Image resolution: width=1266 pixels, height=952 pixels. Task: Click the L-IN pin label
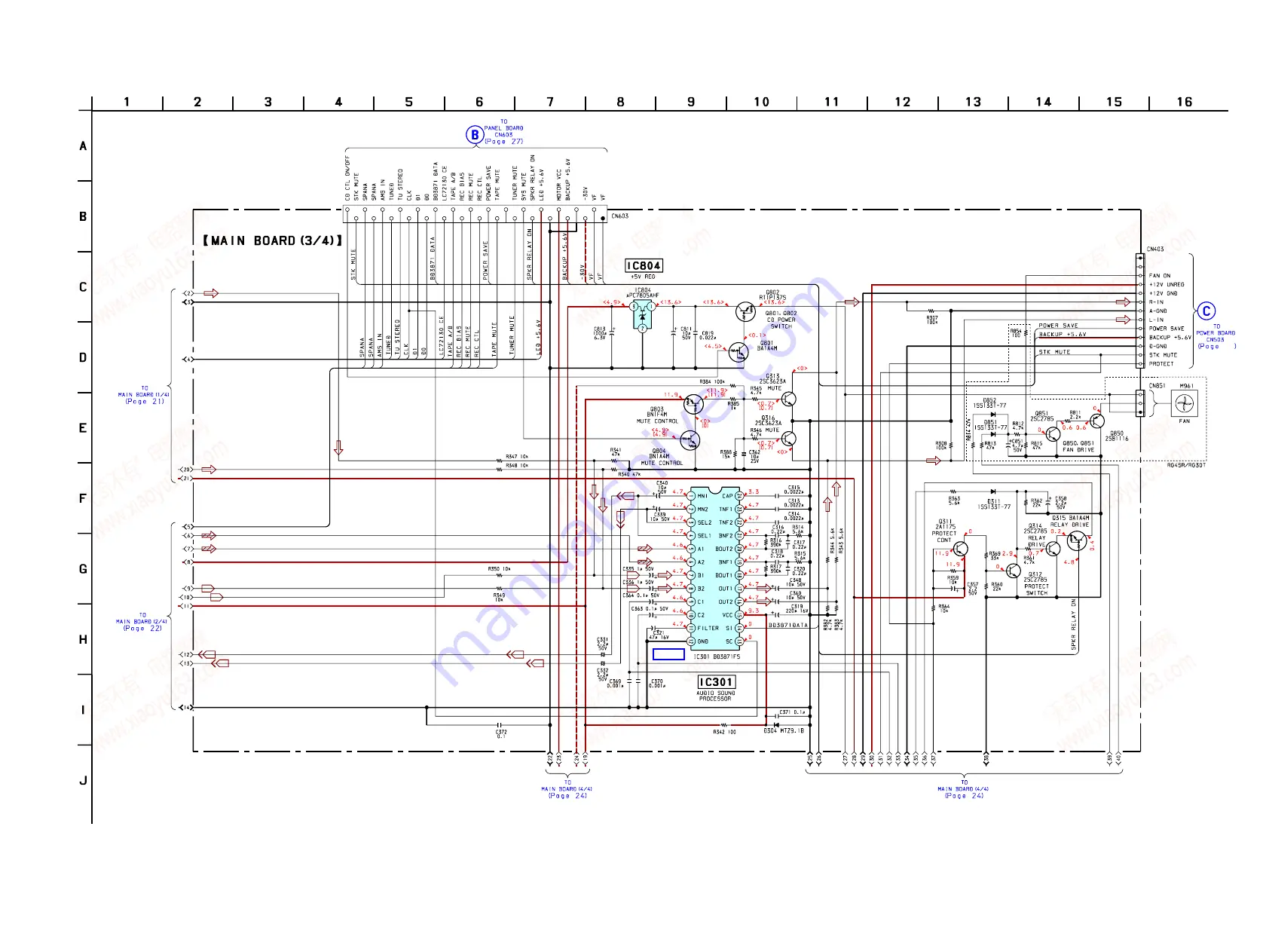pos(1156,320)
